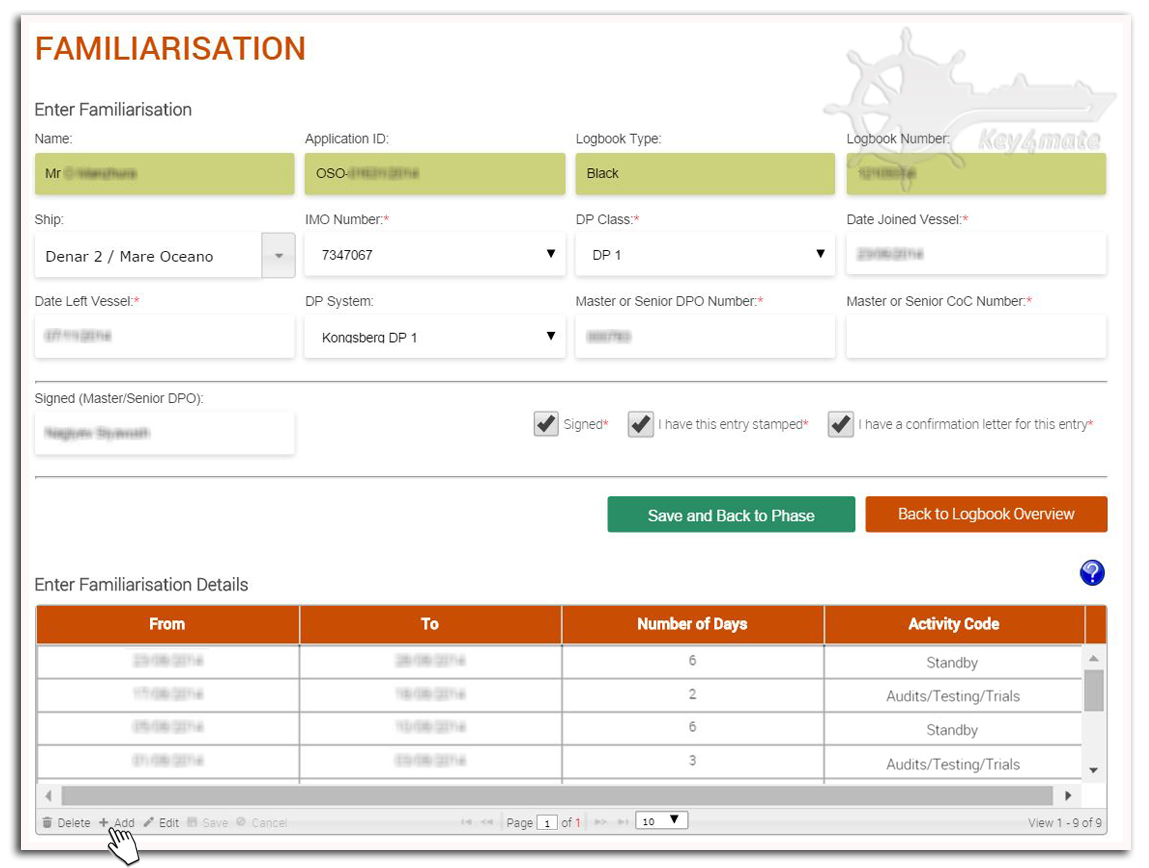Go to the next grid page
1149x868 pixels.
(x=600, y=822)
